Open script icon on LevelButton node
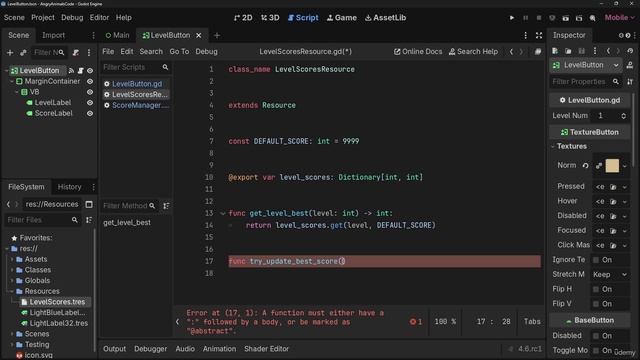 (x=80, y=71)
